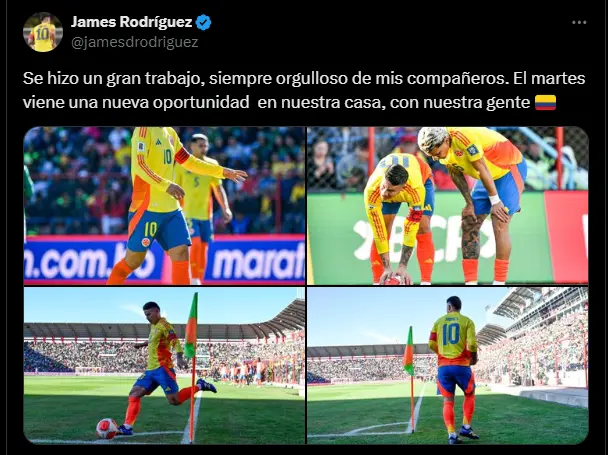Open photo of two players bending over ball
Image resolution: width=608 pixels, height=455 pixels.
click(448, 206)
